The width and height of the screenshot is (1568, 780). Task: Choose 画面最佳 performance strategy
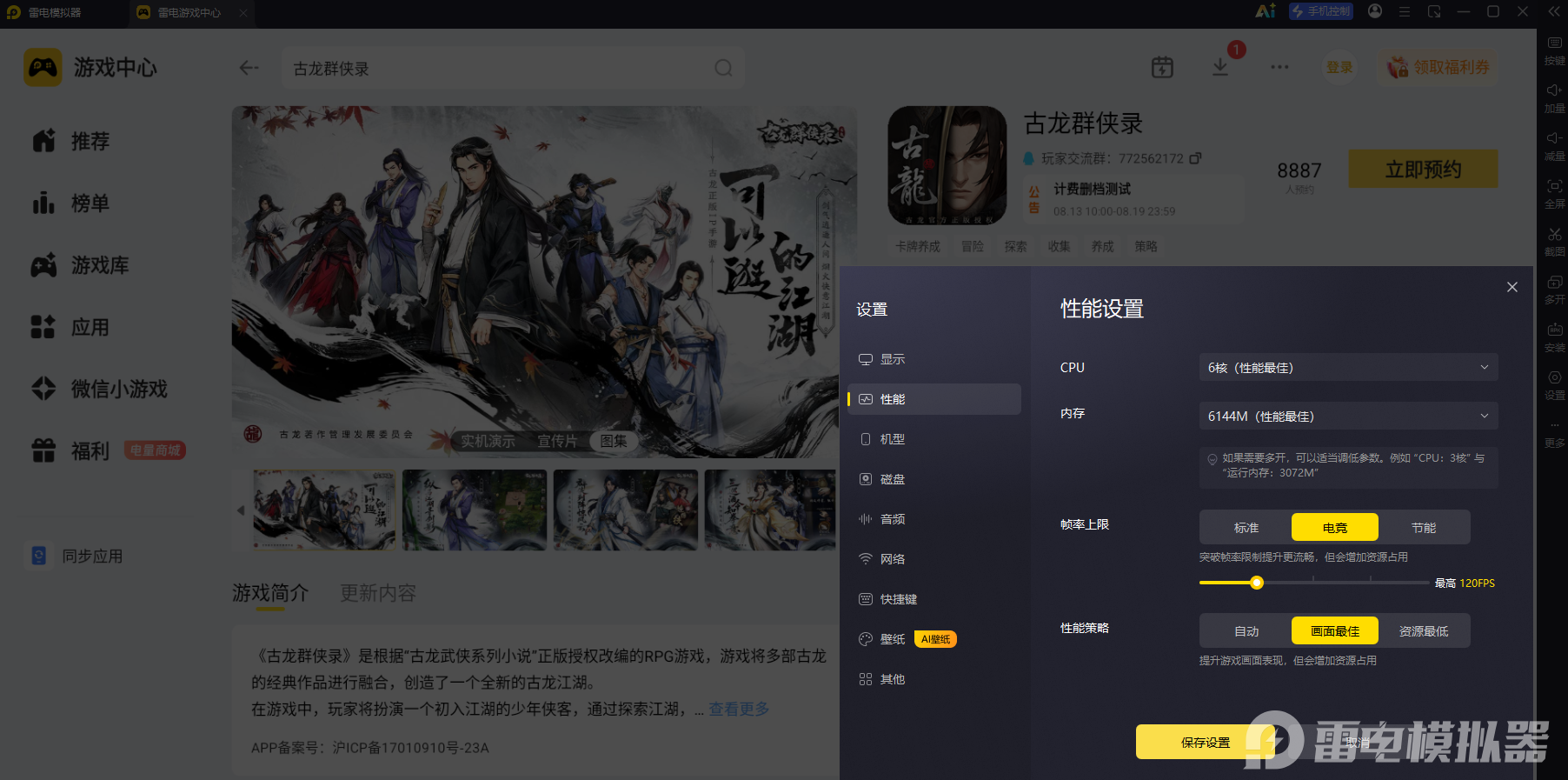click(1335, 631)
